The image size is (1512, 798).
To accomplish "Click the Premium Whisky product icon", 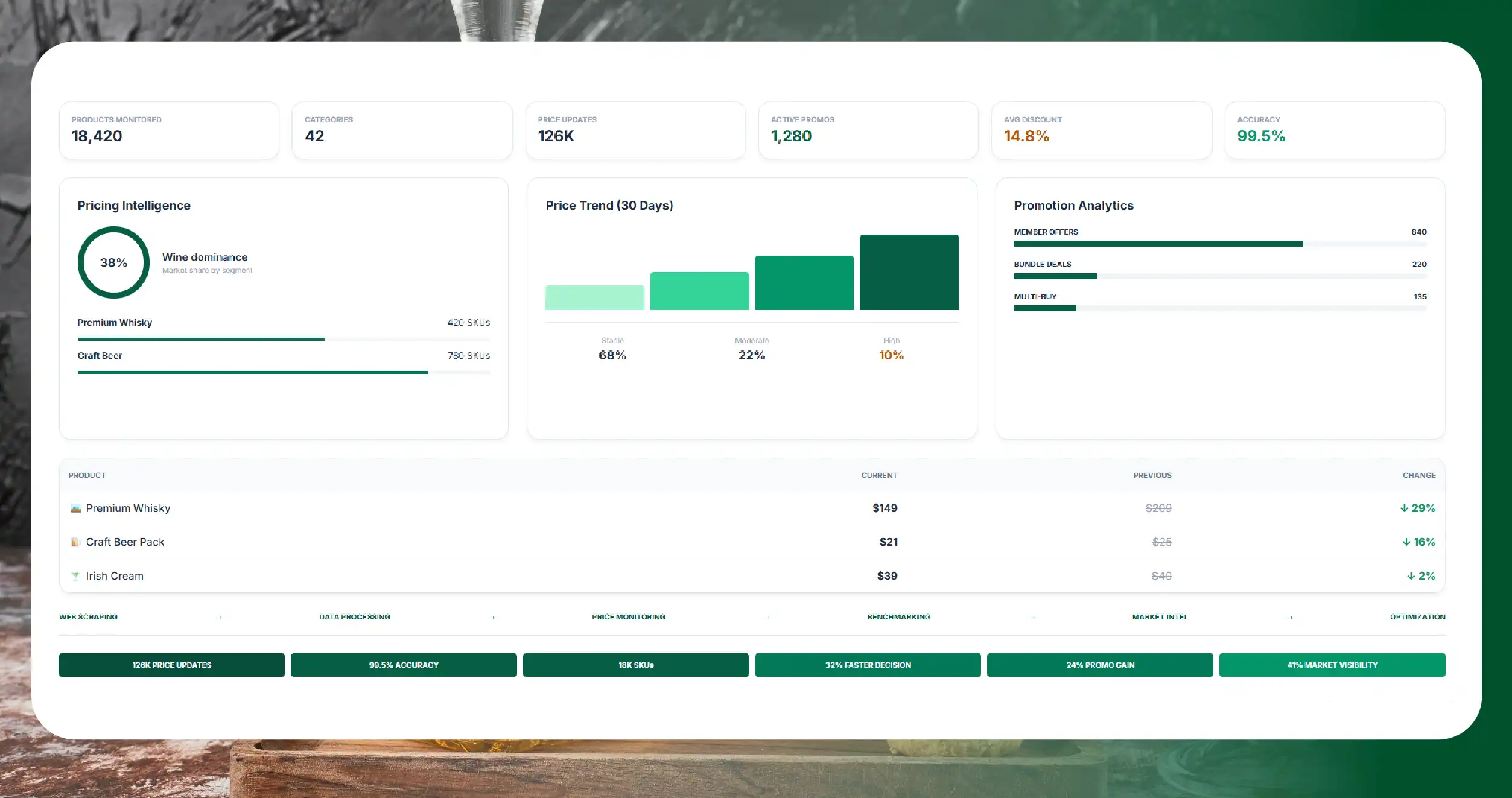I will [75, 508].
